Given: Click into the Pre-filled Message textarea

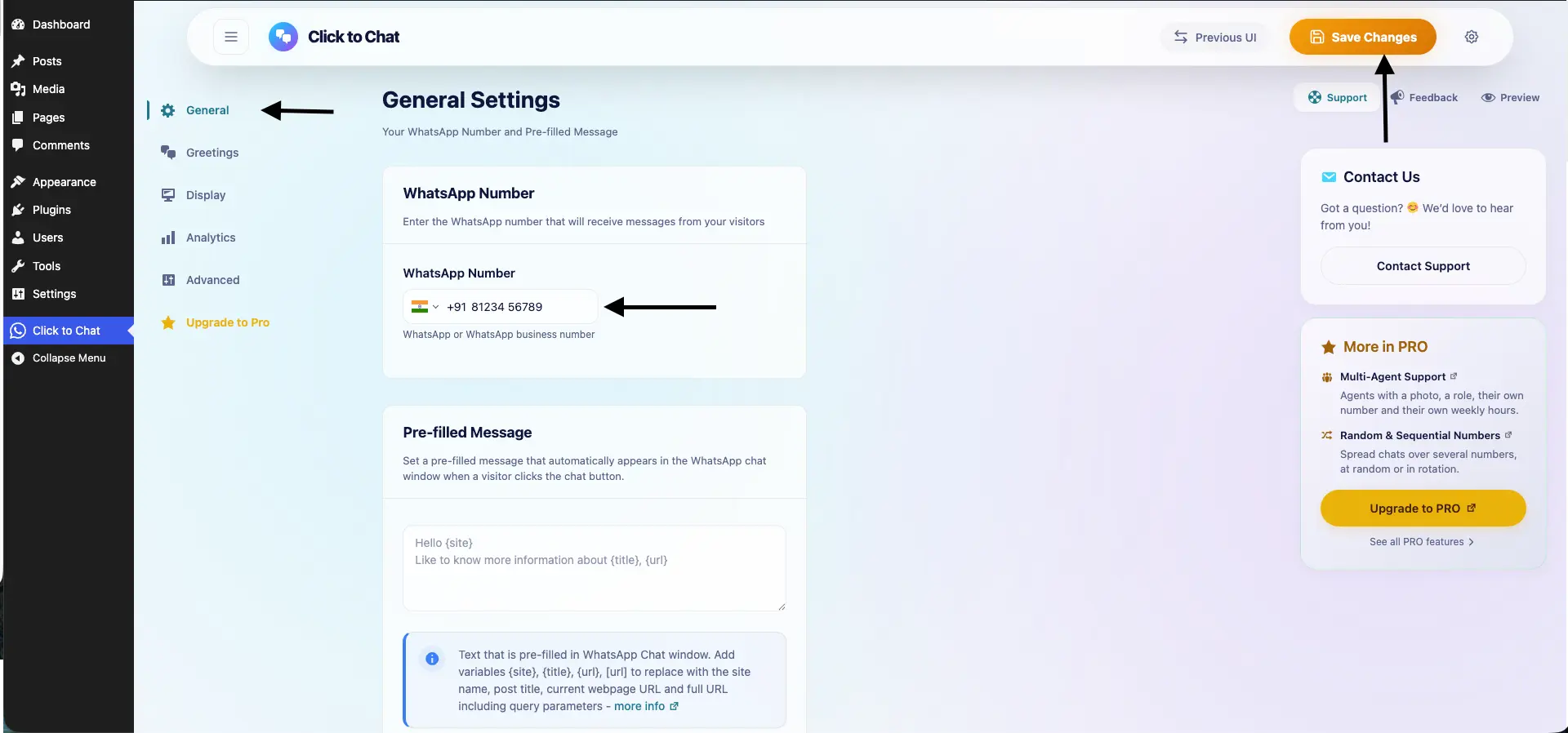Looking at the screenshot, I should coord(595,568).
